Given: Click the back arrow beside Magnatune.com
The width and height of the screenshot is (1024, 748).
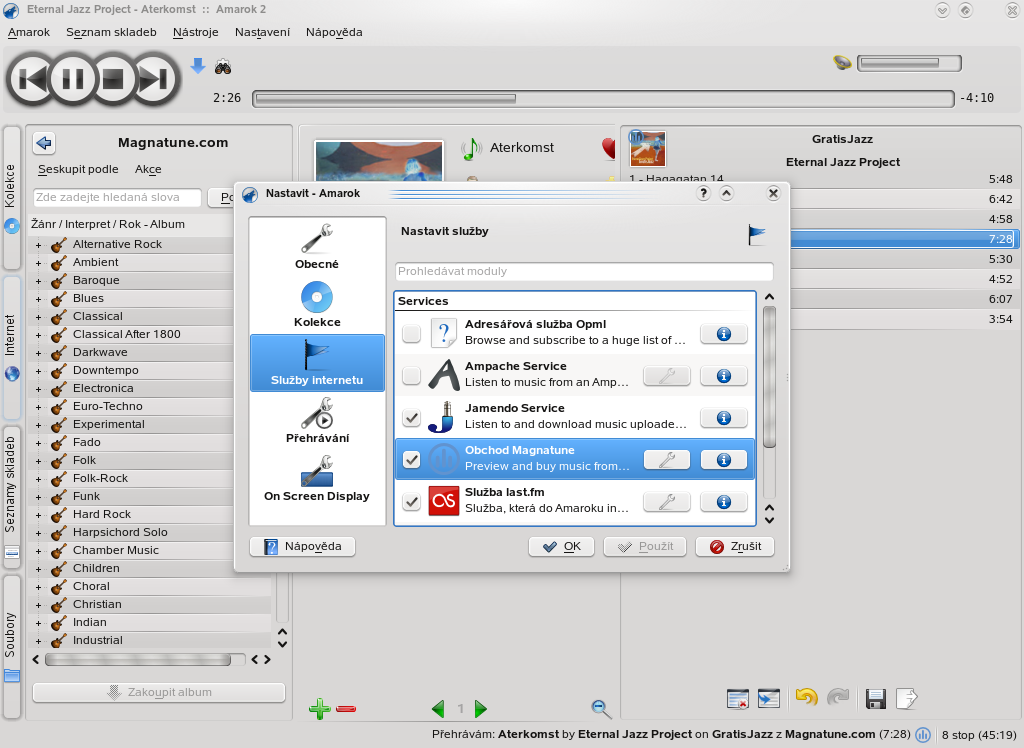Looking at the screenshot, I should click(x=43, y=143).
